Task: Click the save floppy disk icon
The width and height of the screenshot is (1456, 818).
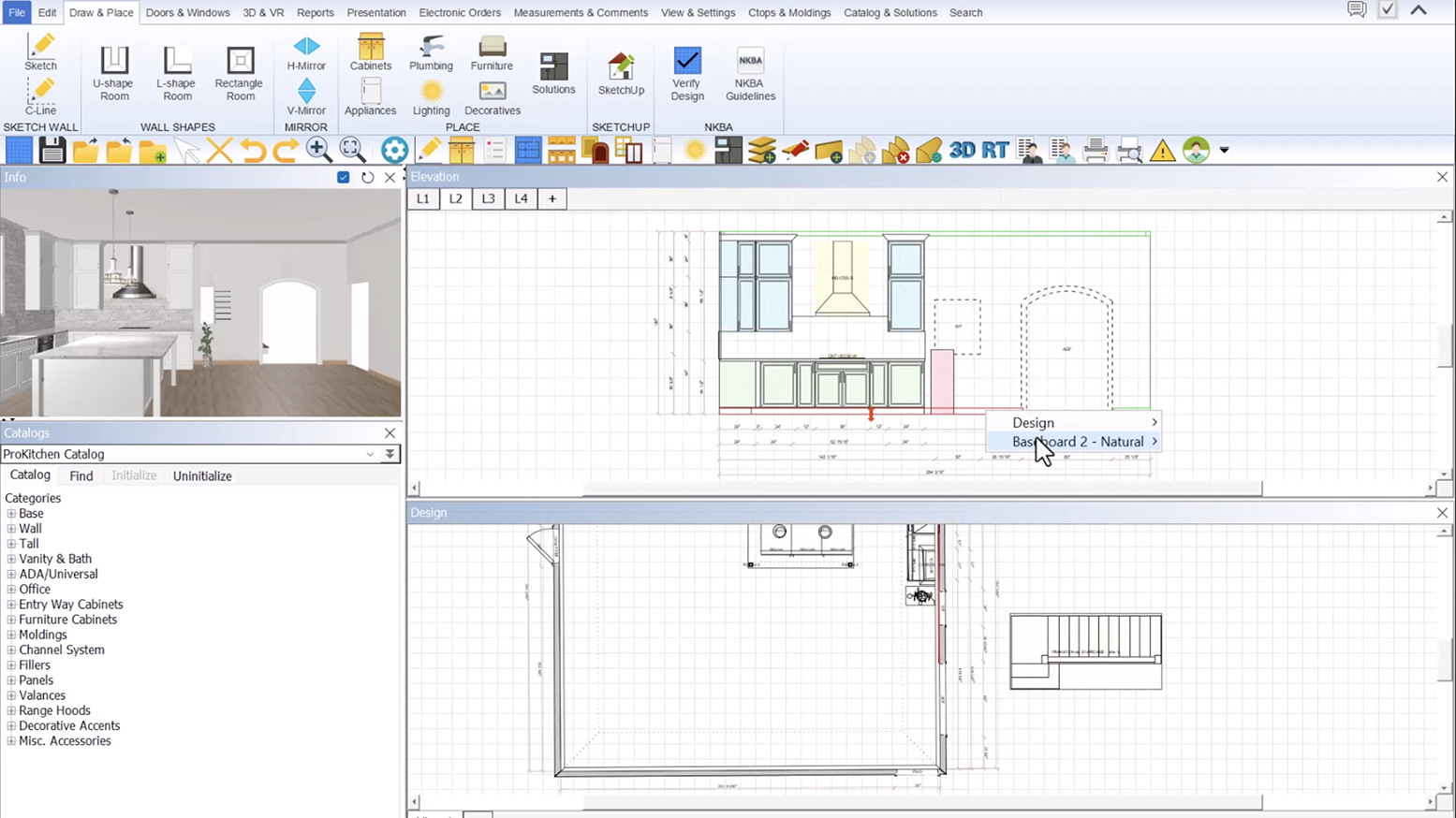Action: click(52, 150)
